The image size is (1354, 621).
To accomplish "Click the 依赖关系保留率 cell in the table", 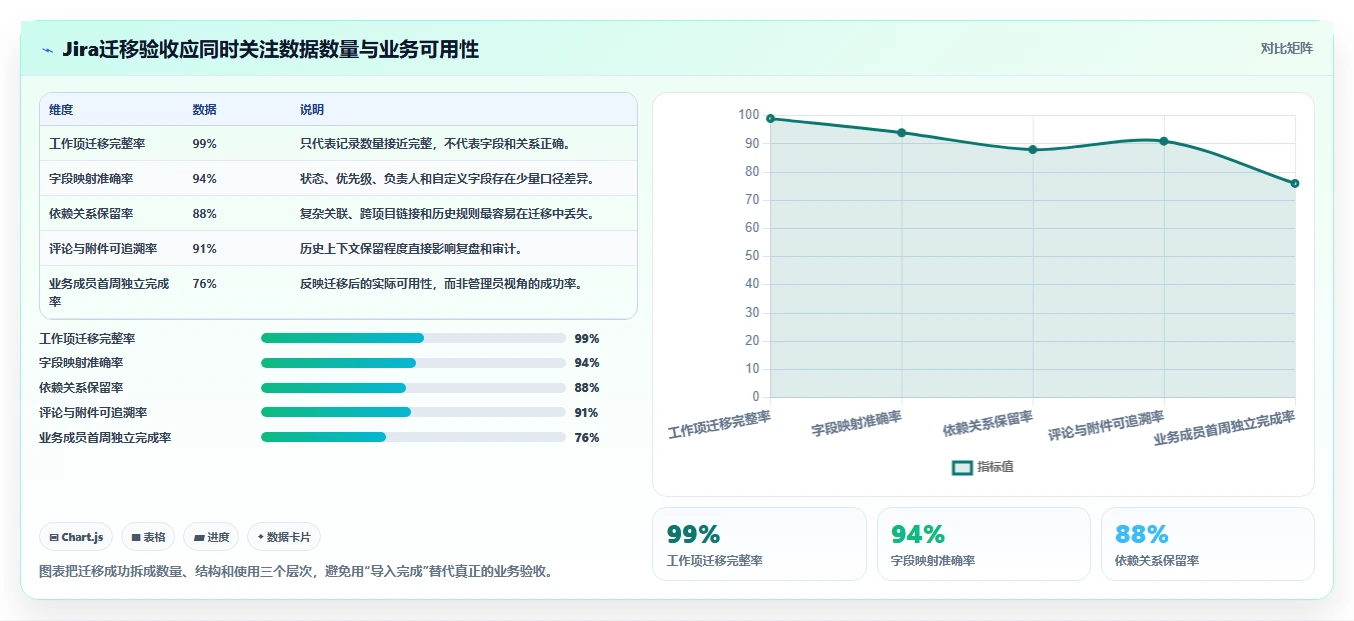I will pos(91,214).
